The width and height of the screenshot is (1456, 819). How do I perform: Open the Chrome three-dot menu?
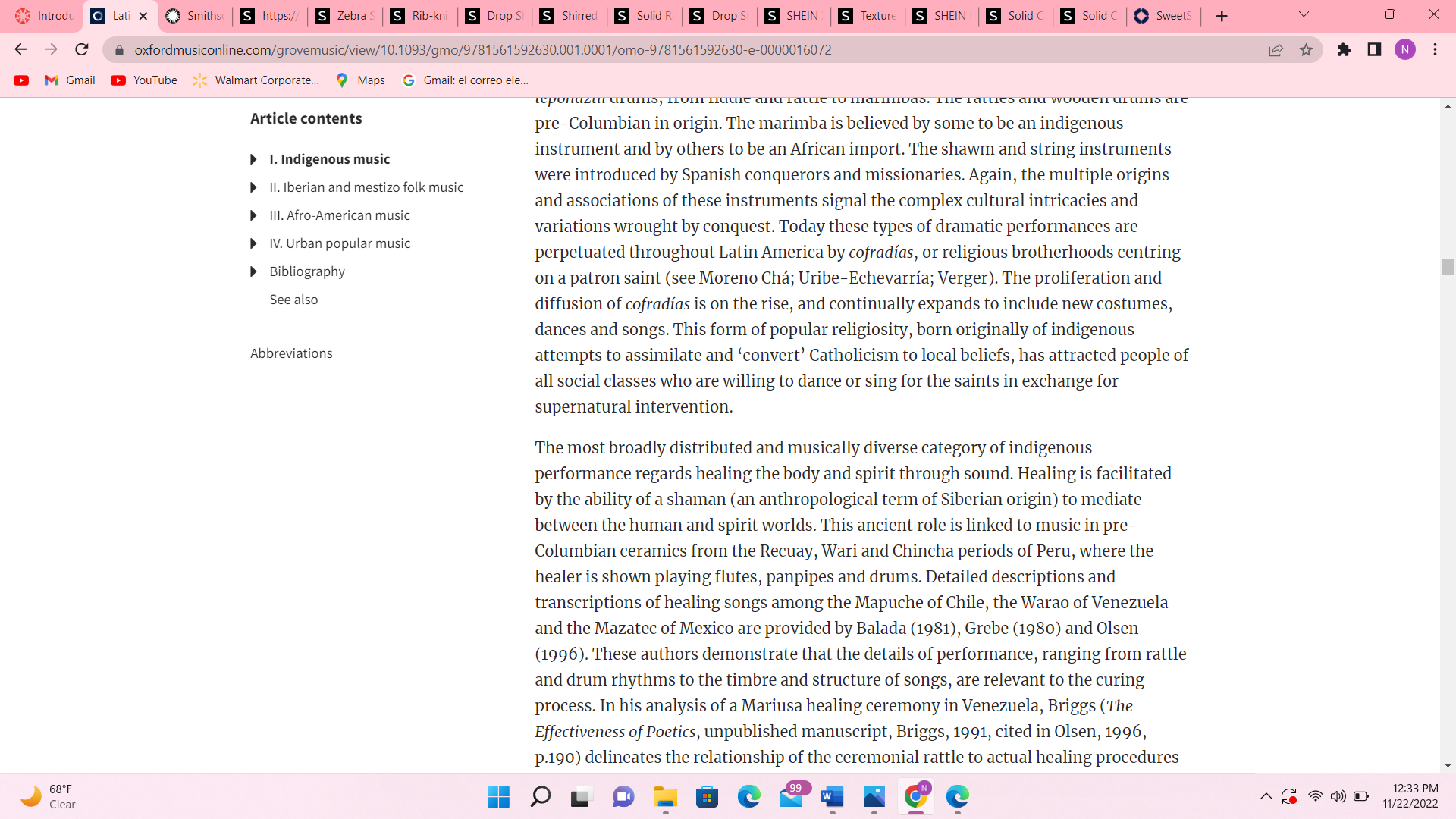point(1435,50)
